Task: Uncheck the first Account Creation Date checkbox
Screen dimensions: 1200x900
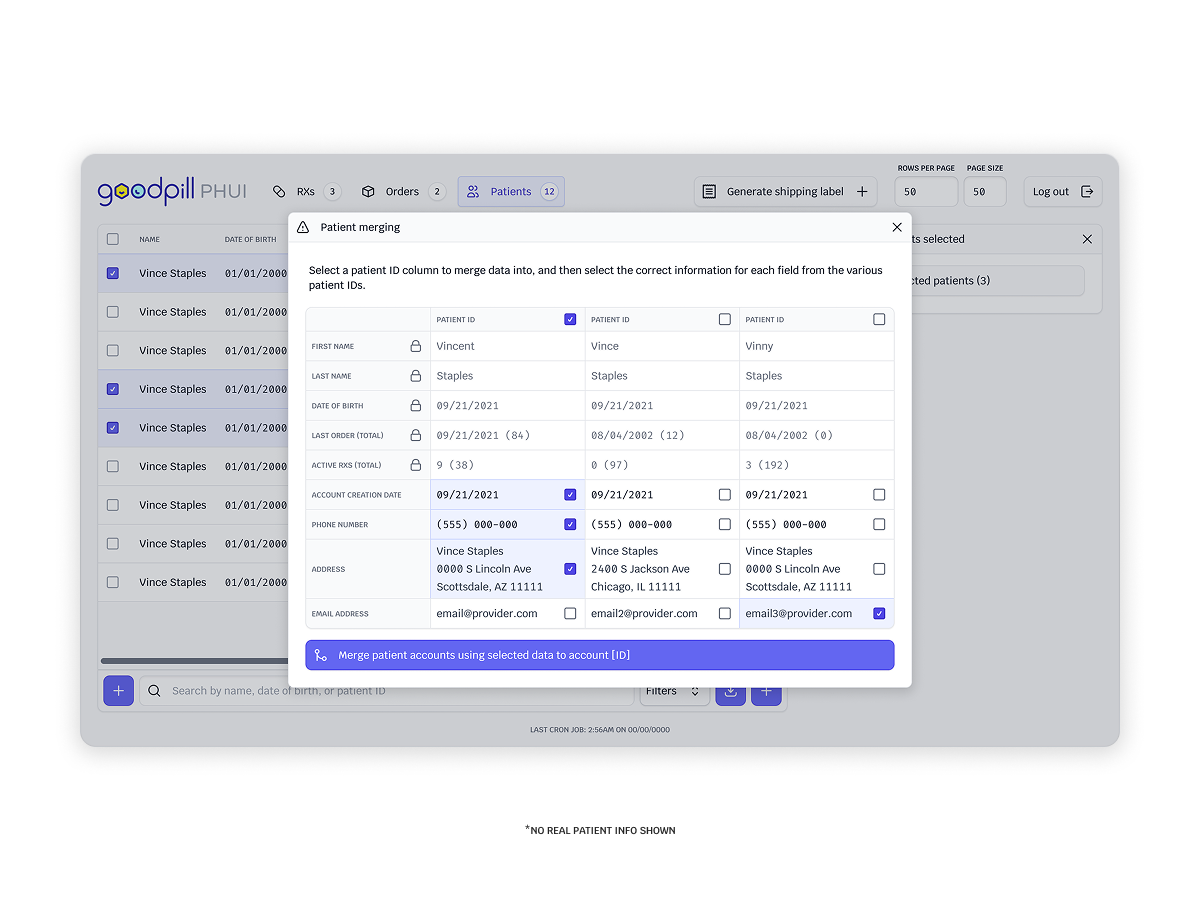Action: pos(570,494)
